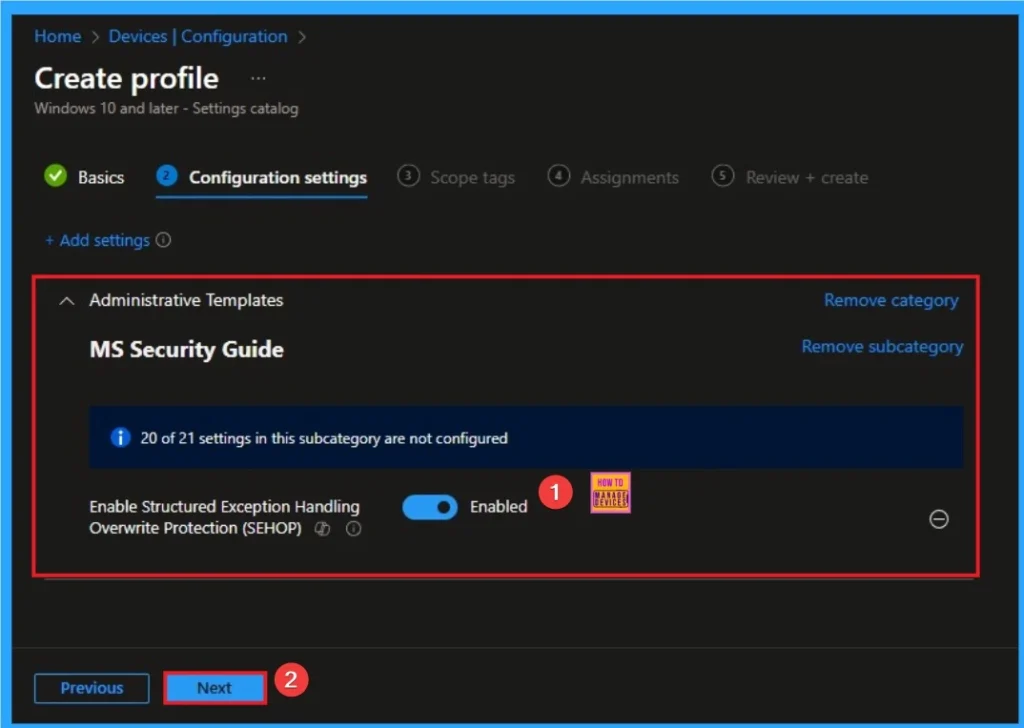The image size is (1024, 728).
Task: Click the Next button
Action: pos(213,688)
